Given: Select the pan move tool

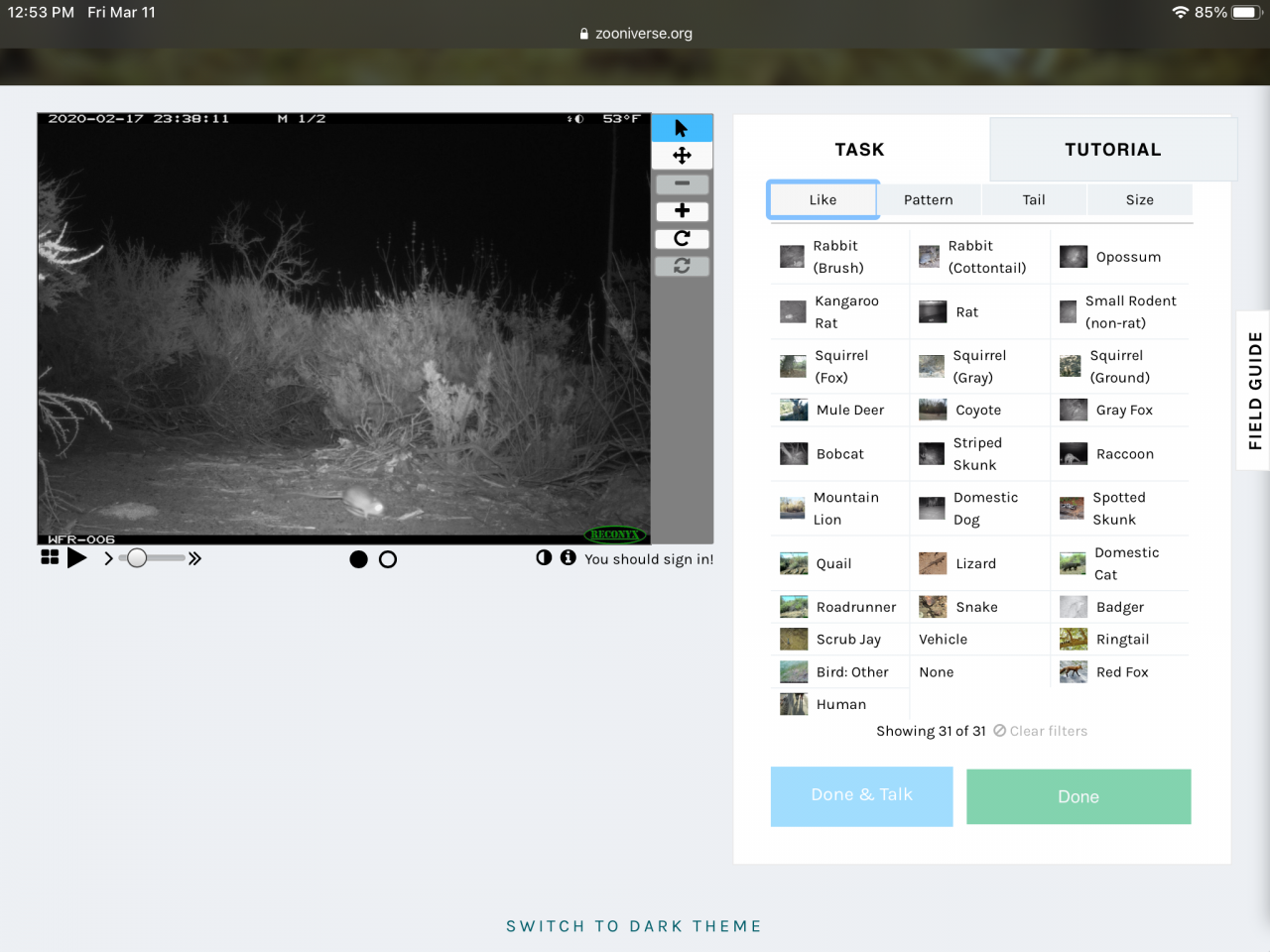Looking at the screenshot, I should click(x=682, y=156).
